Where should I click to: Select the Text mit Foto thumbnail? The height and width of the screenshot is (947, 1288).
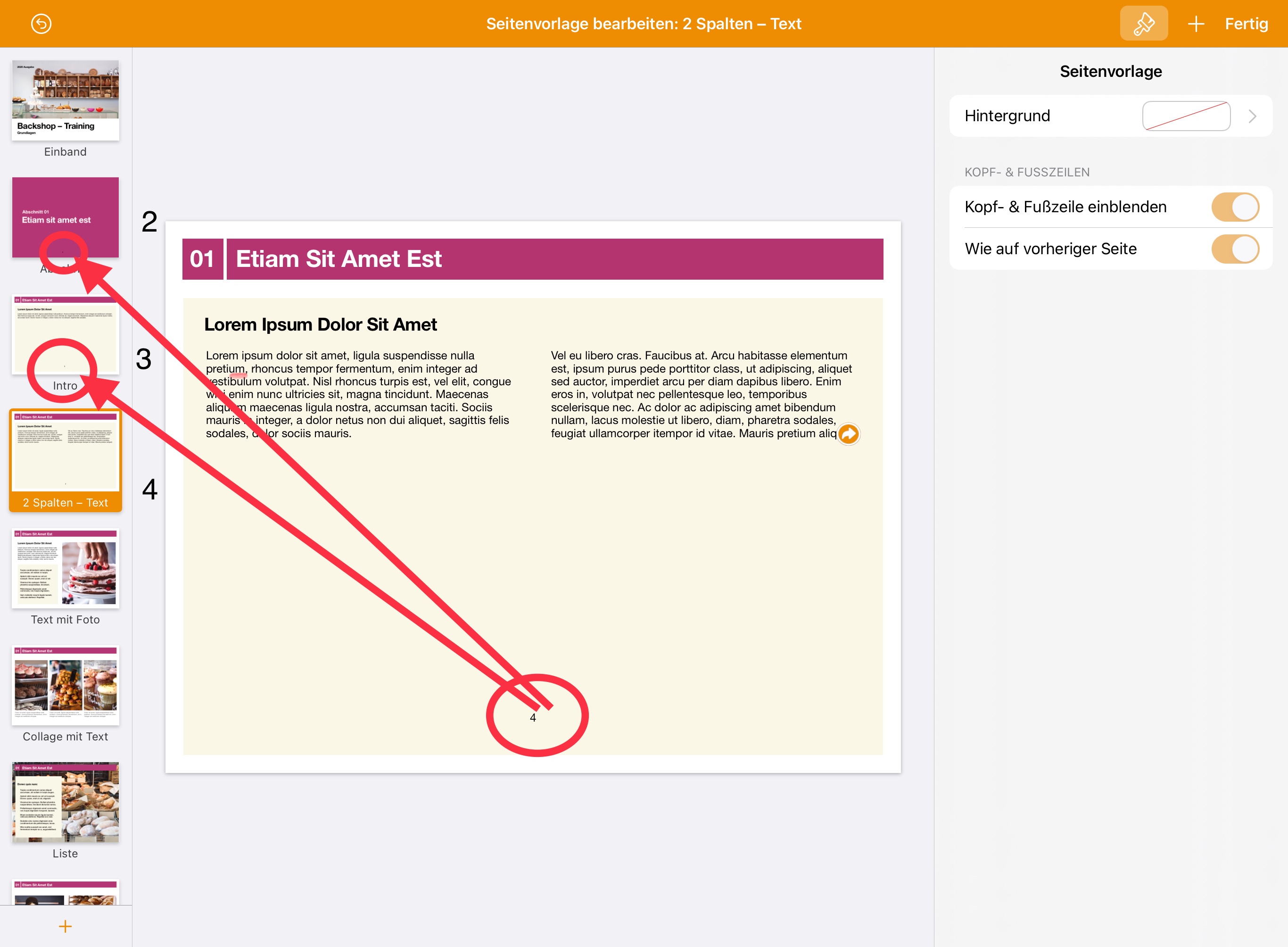point(66,568)
